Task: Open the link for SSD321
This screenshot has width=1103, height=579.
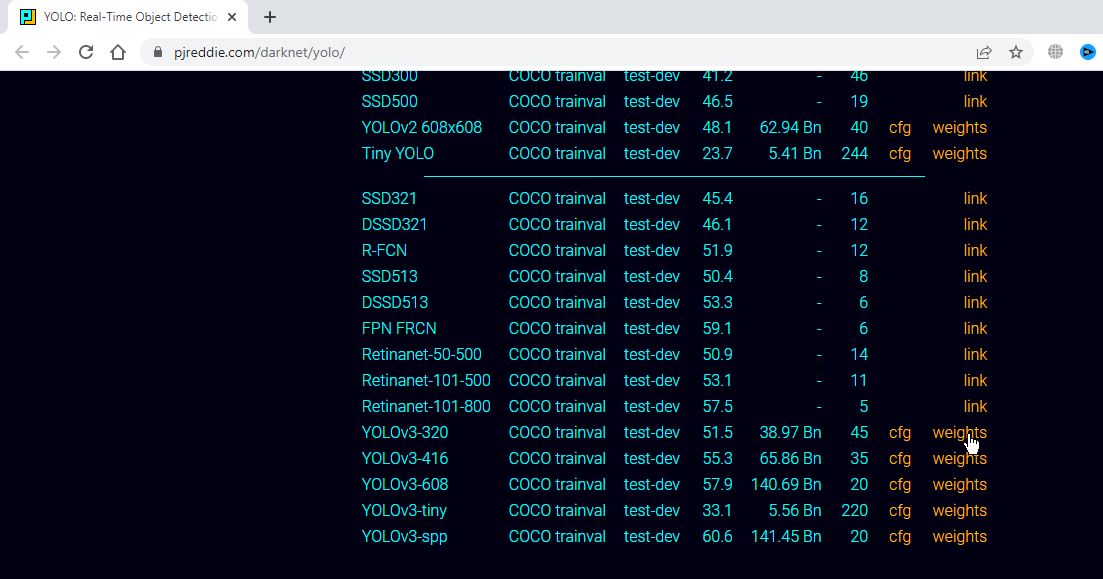Action: (975, 198)
